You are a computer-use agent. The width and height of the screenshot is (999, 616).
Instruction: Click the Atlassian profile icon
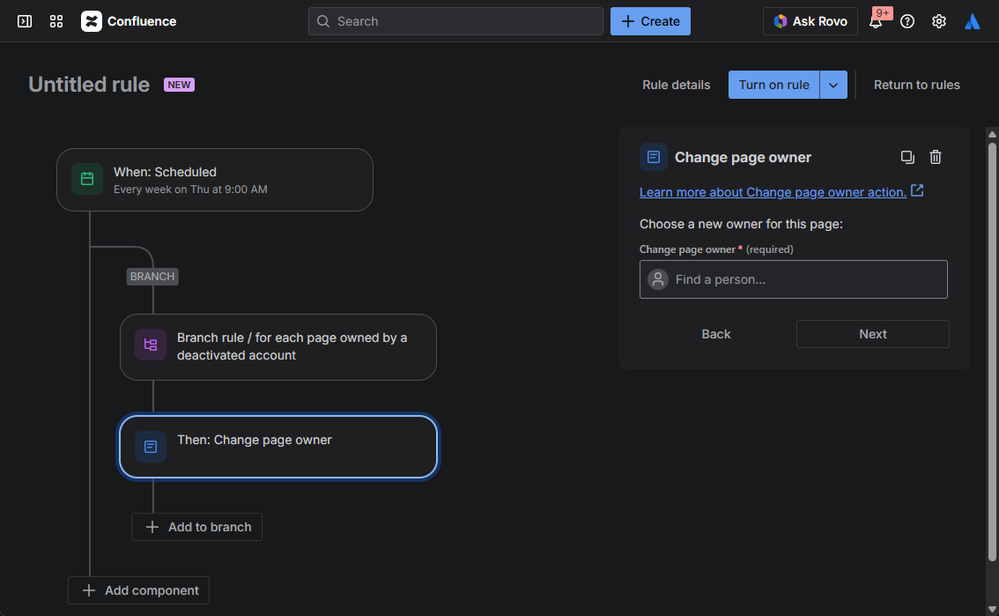point(972,21)
